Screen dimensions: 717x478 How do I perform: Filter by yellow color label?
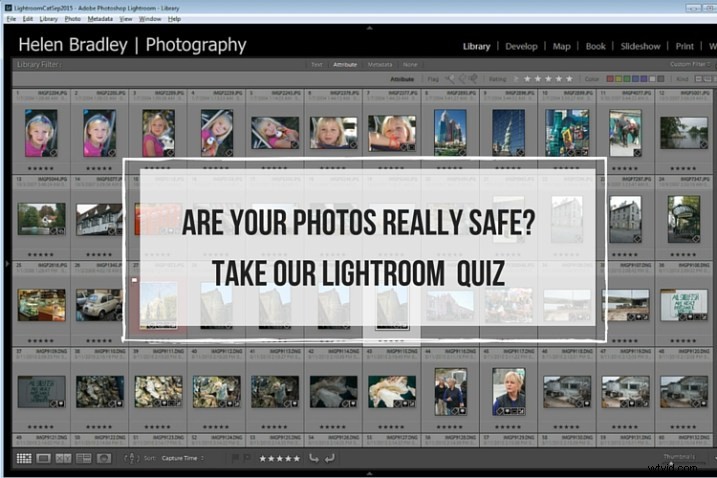[x=619, y=79]
